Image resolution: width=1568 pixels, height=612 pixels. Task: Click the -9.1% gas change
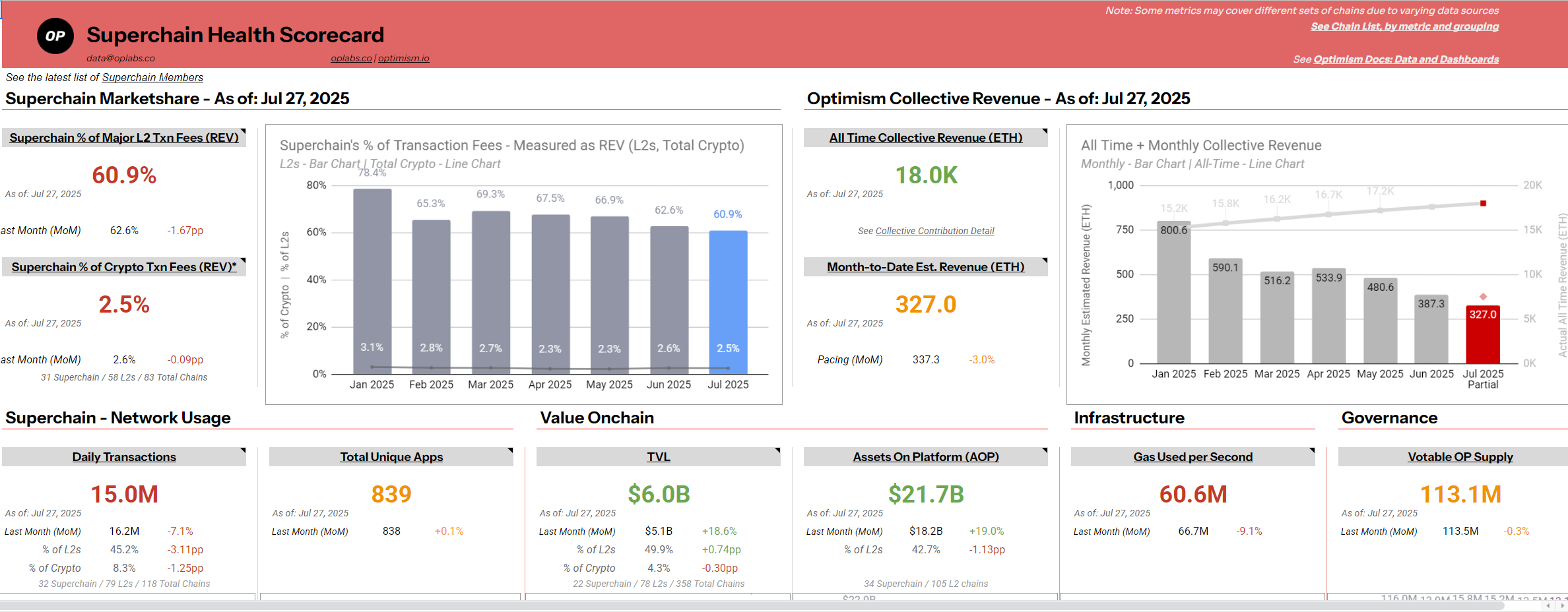click(1249, 531)
